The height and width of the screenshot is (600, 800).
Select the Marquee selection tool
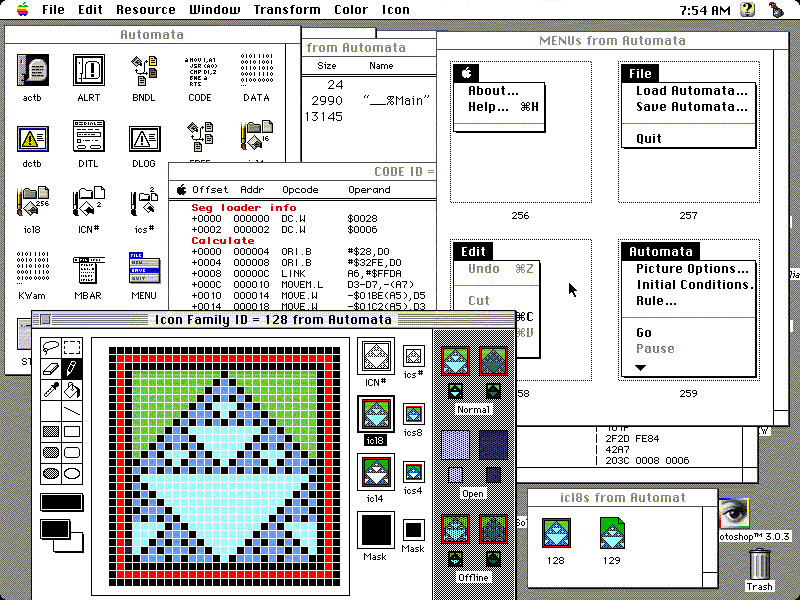tap(72, 348)
